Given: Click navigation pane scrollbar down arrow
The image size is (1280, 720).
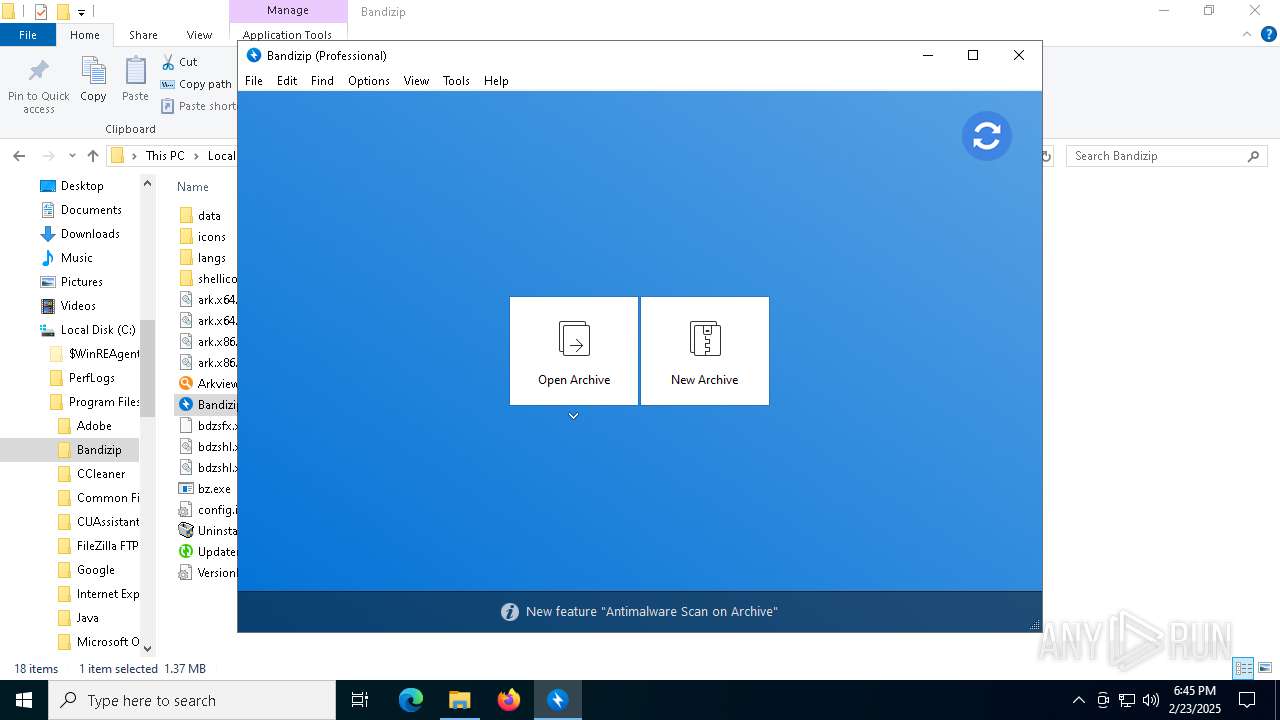Looking at the screenshot, I should click(x=148, y=648).
